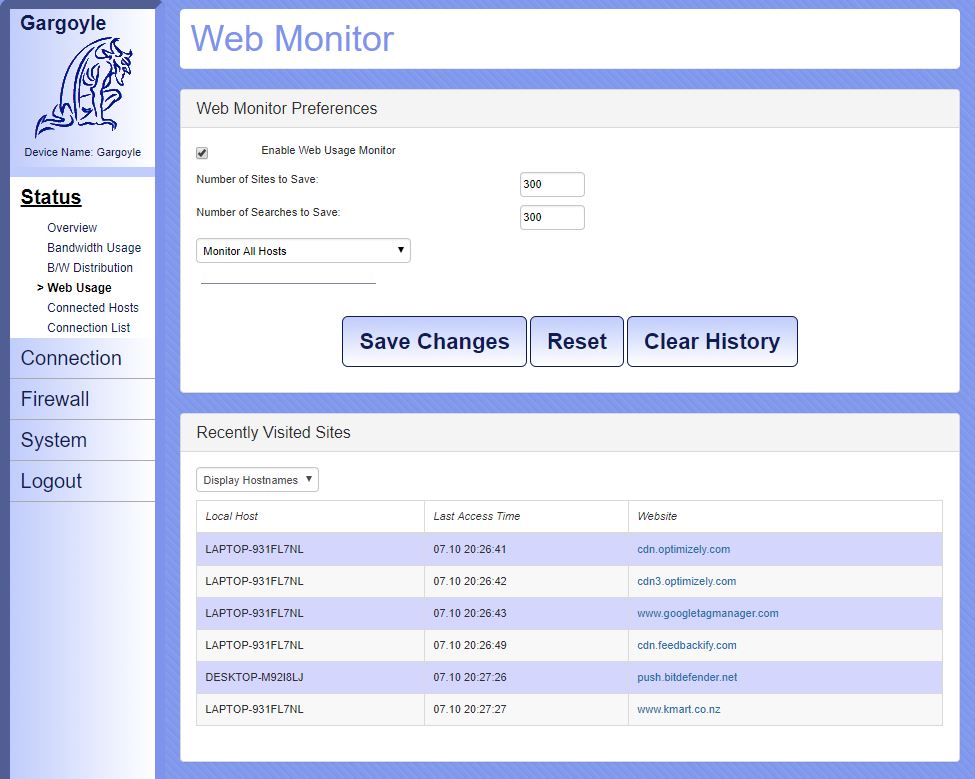Go to Bandwidth Usage in sidebar

point(94,248)
